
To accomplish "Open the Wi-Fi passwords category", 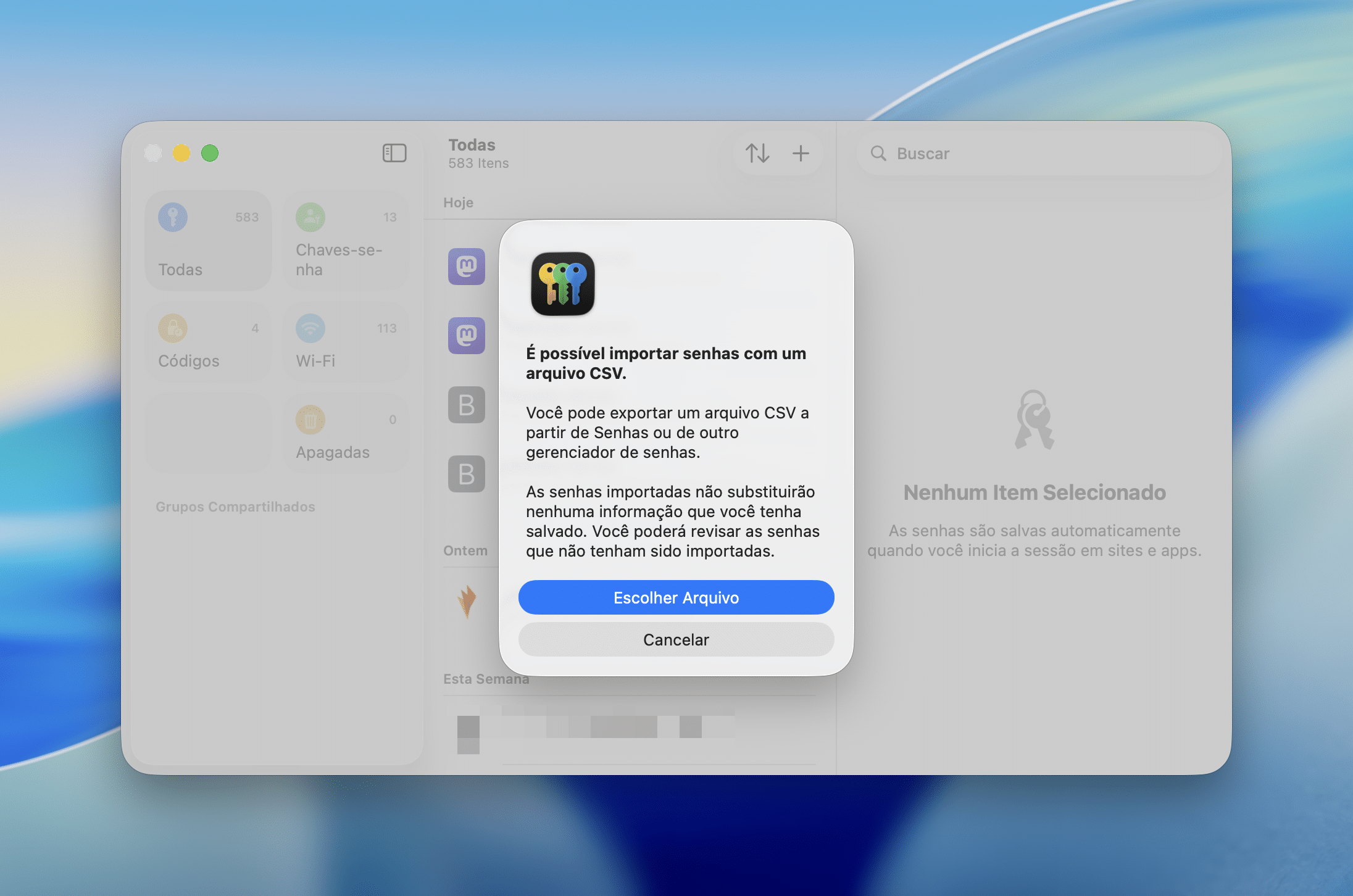I will (x=346, y=342).
